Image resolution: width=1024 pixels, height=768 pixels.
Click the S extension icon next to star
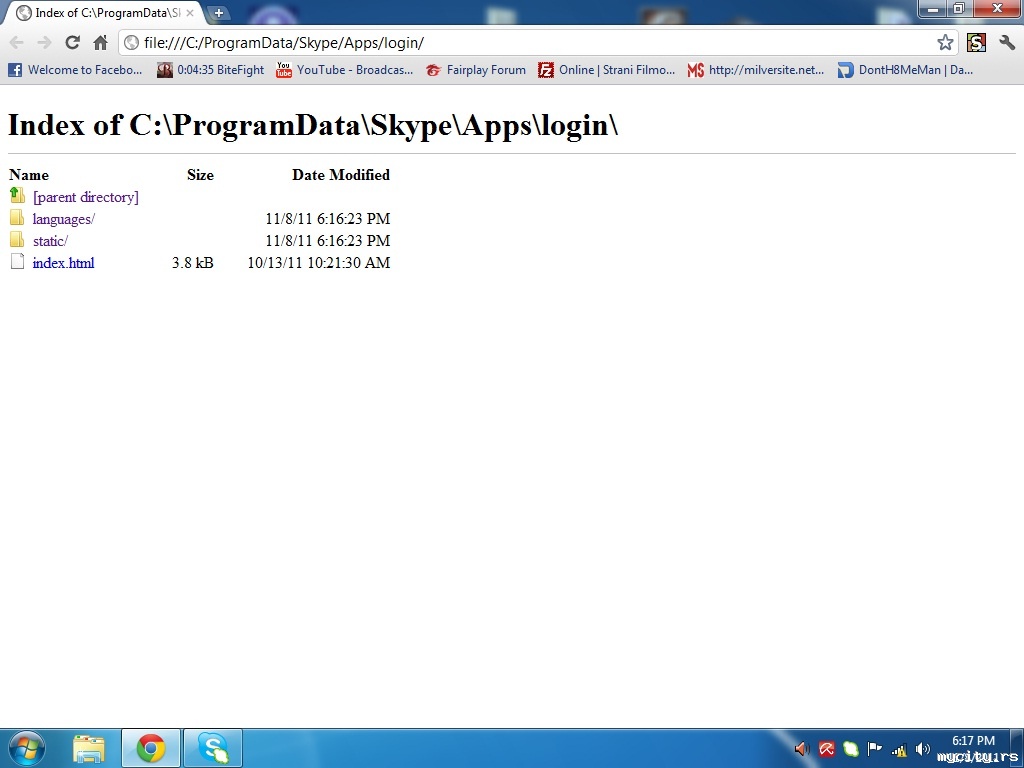(976, 43)
